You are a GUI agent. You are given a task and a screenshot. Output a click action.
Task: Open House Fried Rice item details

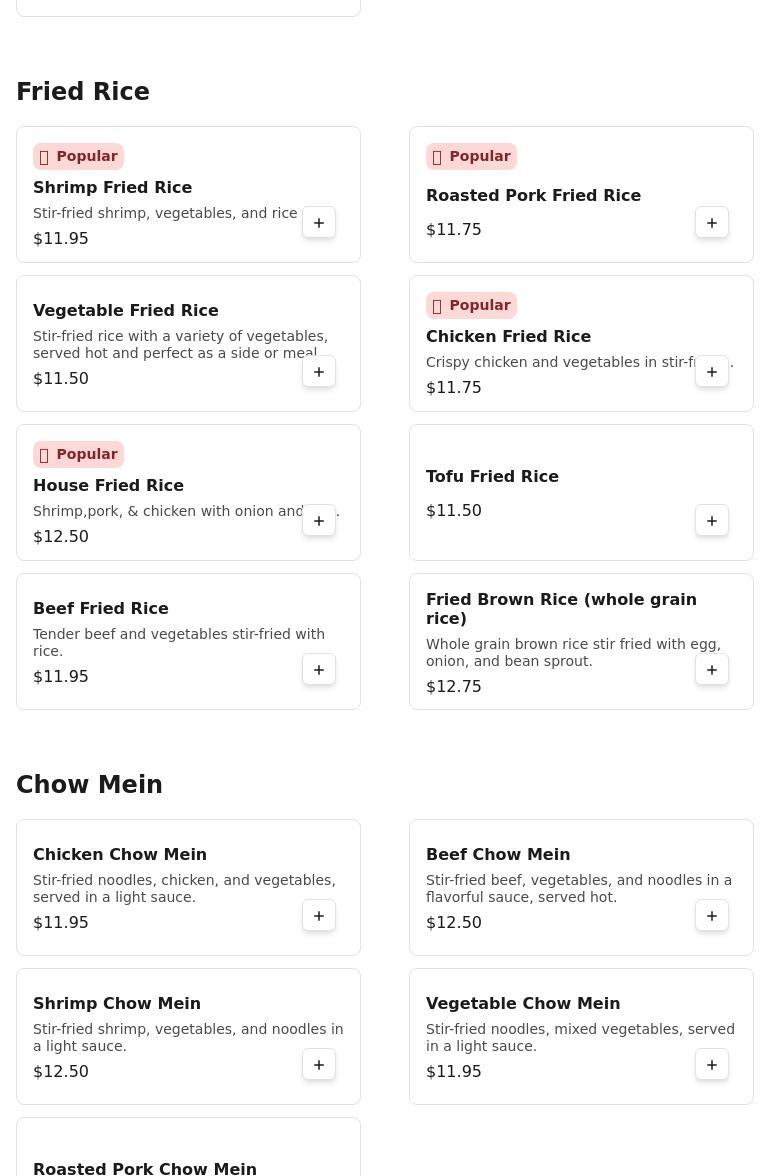[x=108, y=486]
